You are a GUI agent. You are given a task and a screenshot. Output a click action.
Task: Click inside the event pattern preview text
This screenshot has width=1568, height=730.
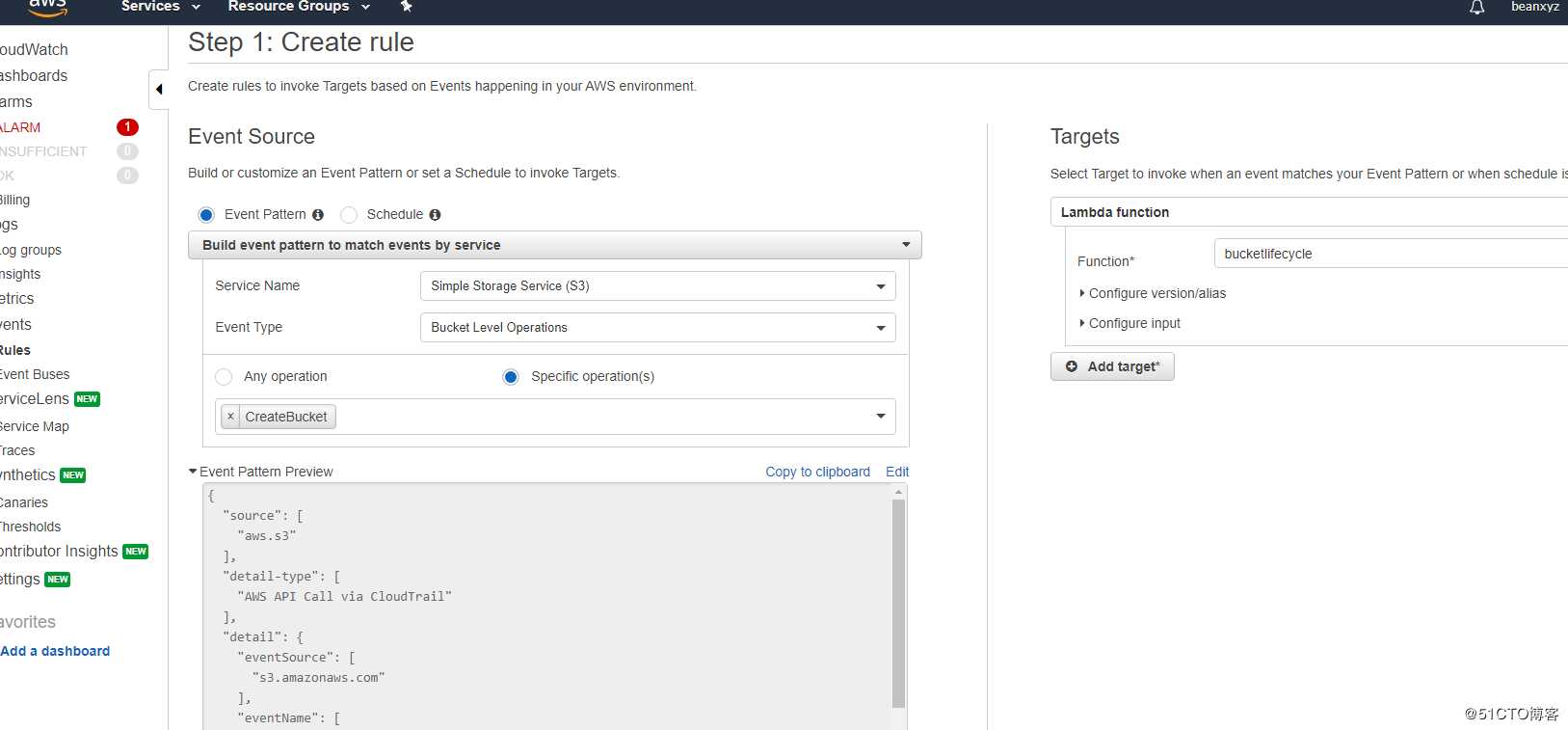coord(547,607)
